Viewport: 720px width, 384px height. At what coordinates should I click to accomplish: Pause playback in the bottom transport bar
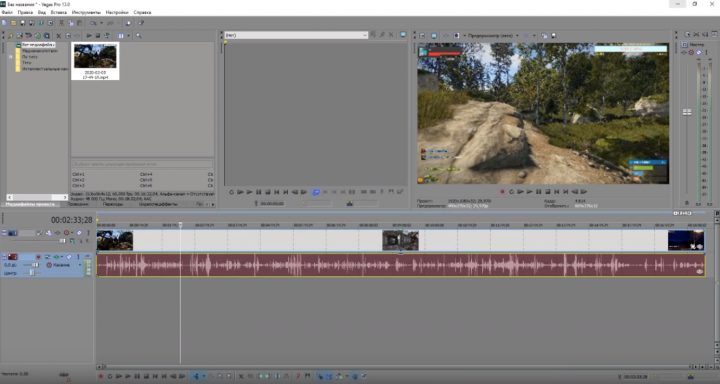click(x=137, y=376)
